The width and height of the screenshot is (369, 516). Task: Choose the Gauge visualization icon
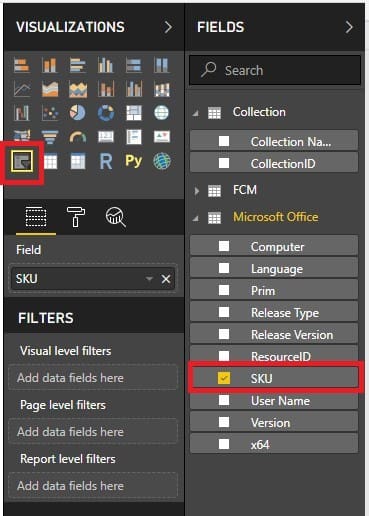[x=78, y=137]
